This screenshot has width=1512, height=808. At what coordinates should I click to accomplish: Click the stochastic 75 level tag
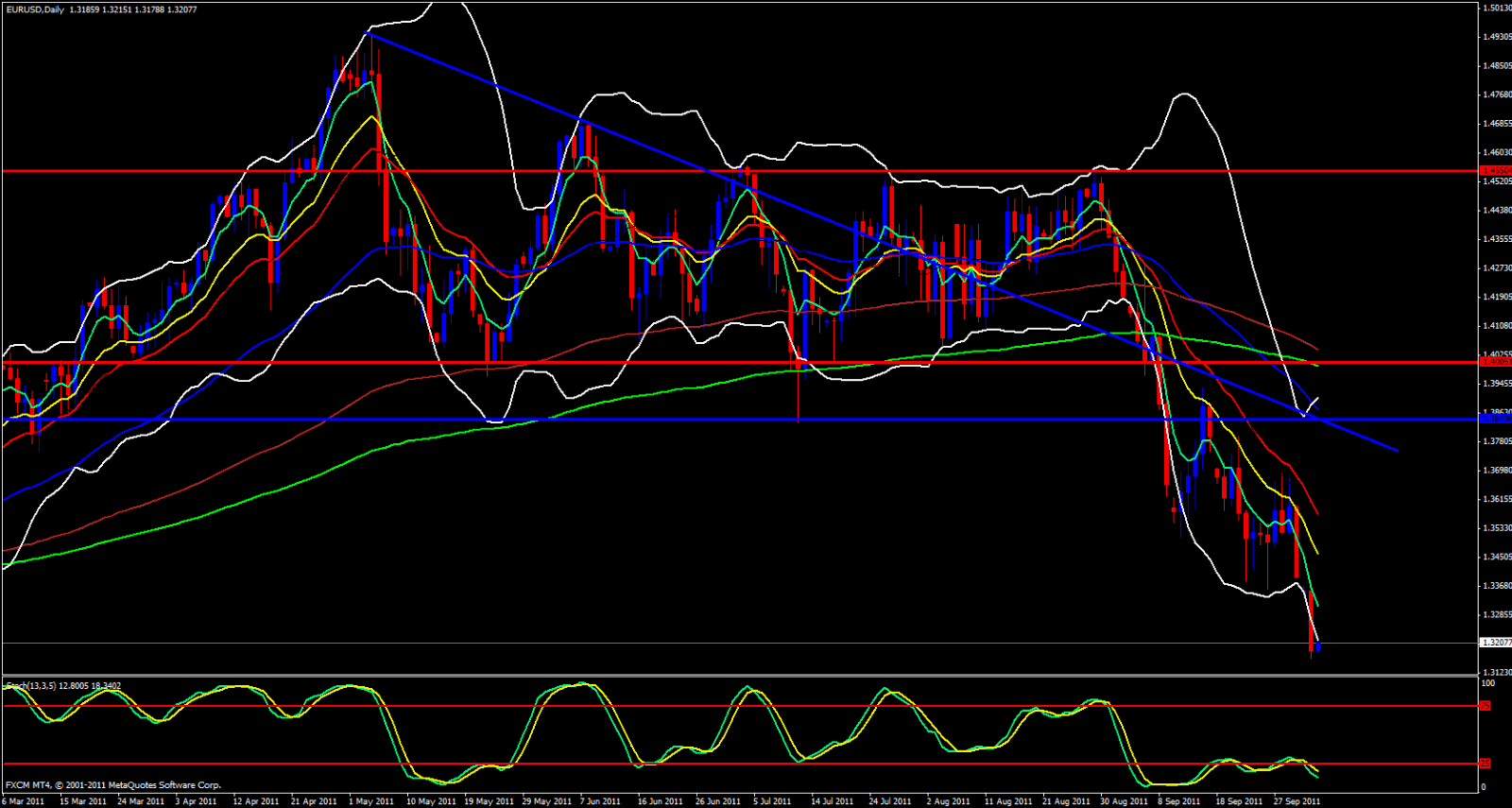tap(1485, 706)
